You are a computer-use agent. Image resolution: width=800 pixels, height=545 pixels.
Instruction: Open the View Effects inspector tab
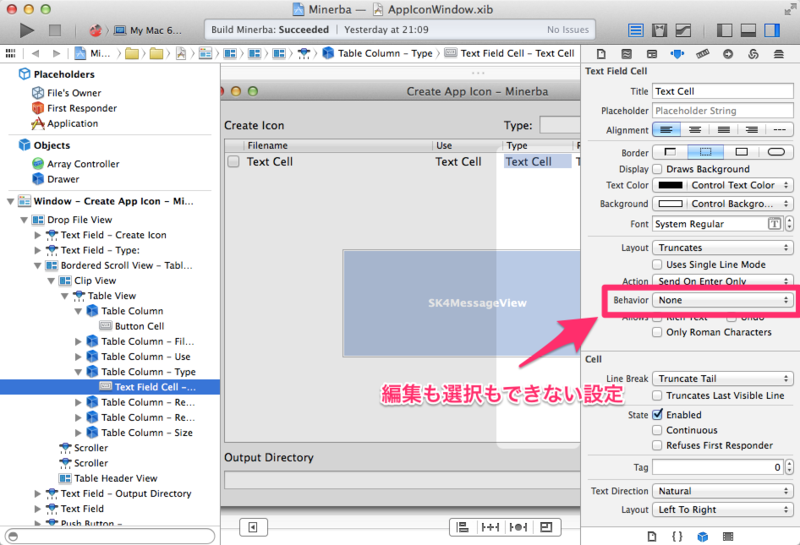[x=779, y=54]
